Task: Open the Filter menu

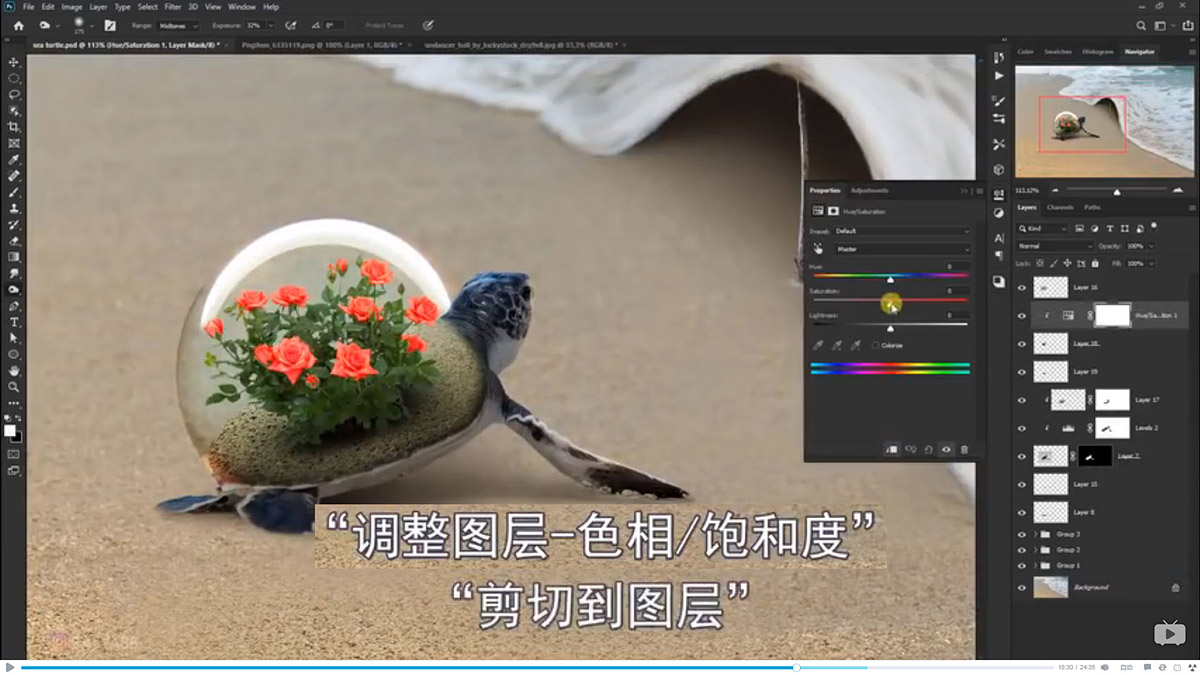Action: (174, 6)
